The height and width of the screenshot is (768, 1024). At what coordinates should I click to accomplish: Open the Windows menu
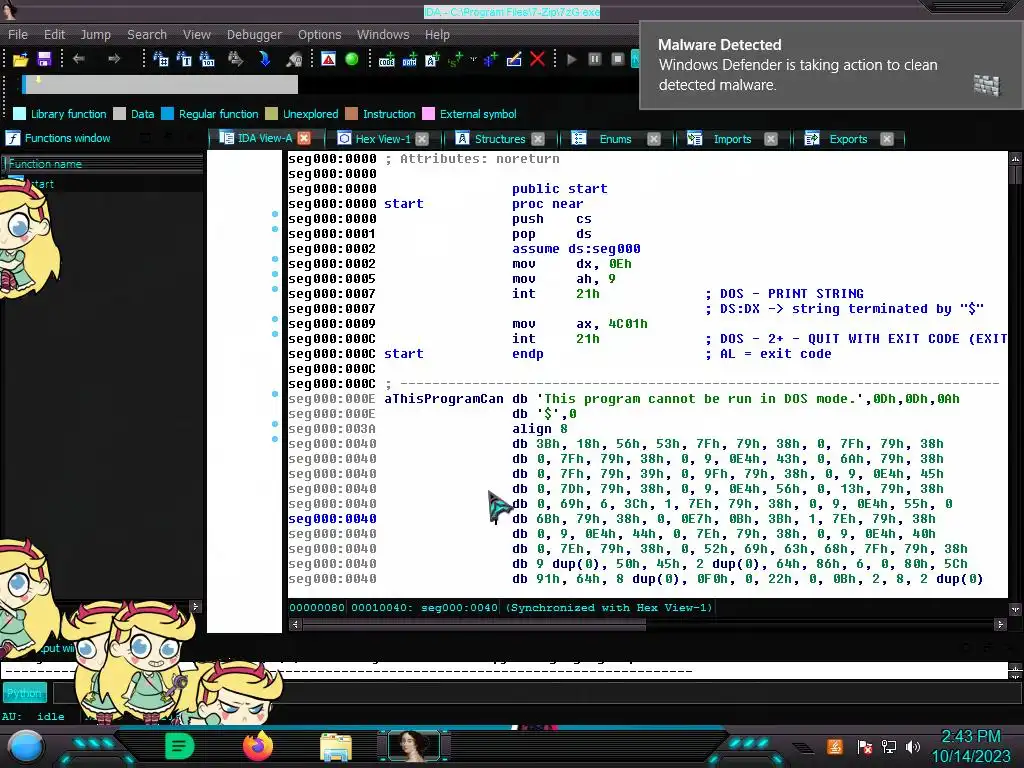point(383,35)
